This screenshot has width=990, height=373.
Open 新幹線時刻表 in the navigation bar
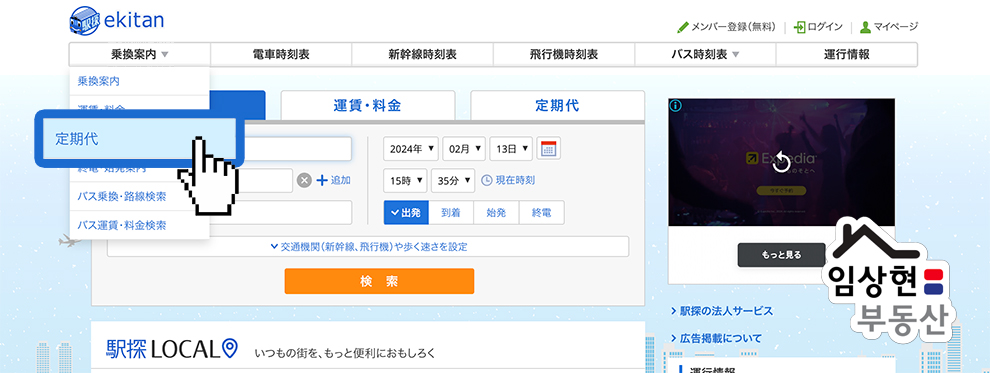coord(422,54)
